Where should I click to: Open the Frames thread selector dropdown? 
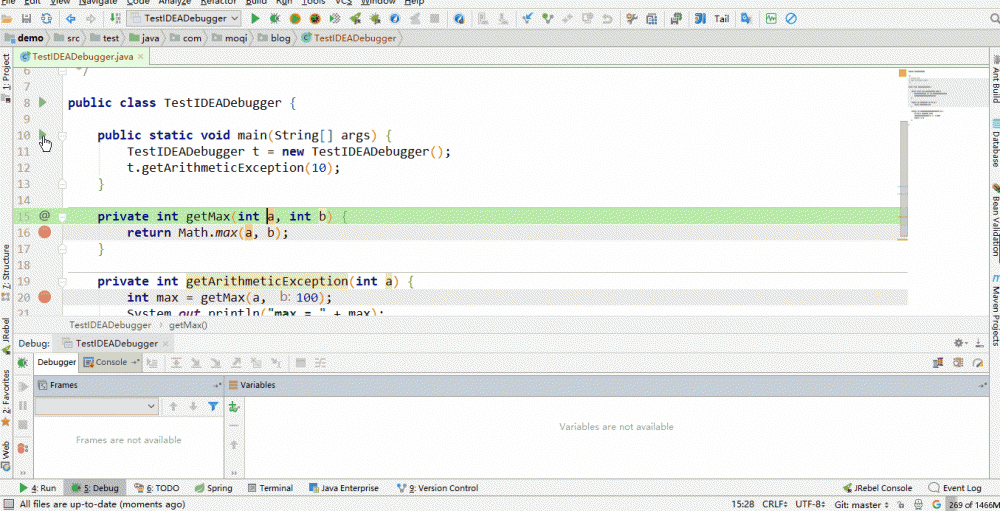[x=96, y=406]
